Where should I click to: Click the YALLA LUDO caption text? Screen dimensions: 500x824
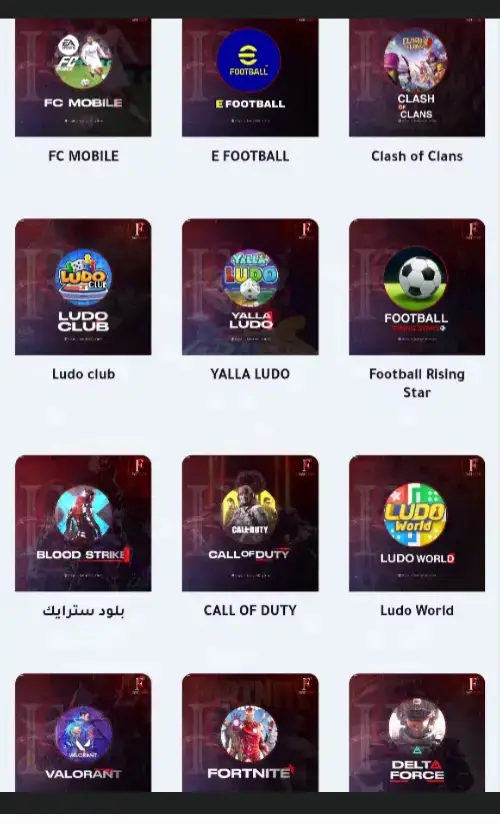tap(250, 374)
